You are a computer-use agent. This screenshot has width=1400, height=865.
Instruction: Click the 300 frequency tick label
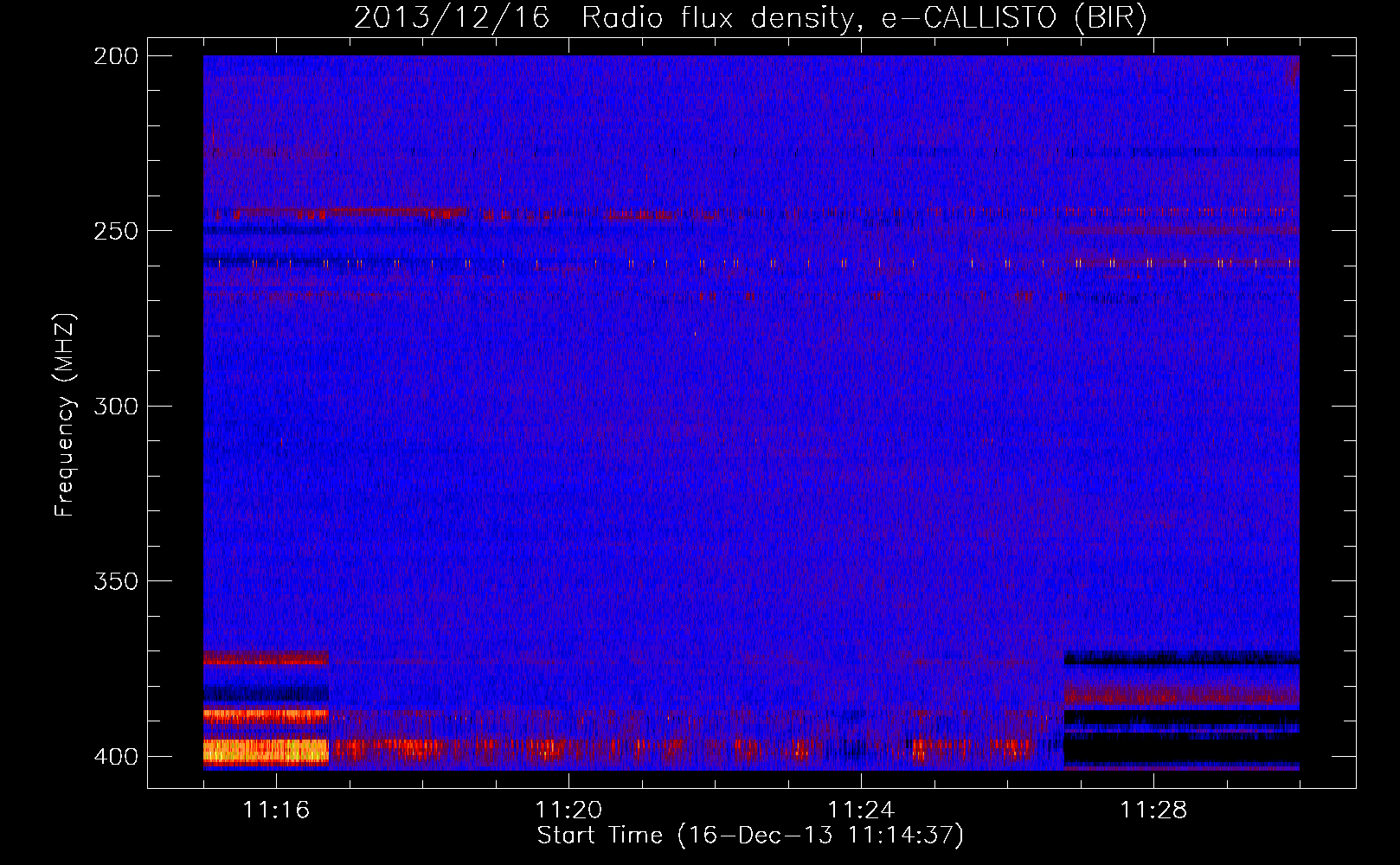[x=115, y=406]
